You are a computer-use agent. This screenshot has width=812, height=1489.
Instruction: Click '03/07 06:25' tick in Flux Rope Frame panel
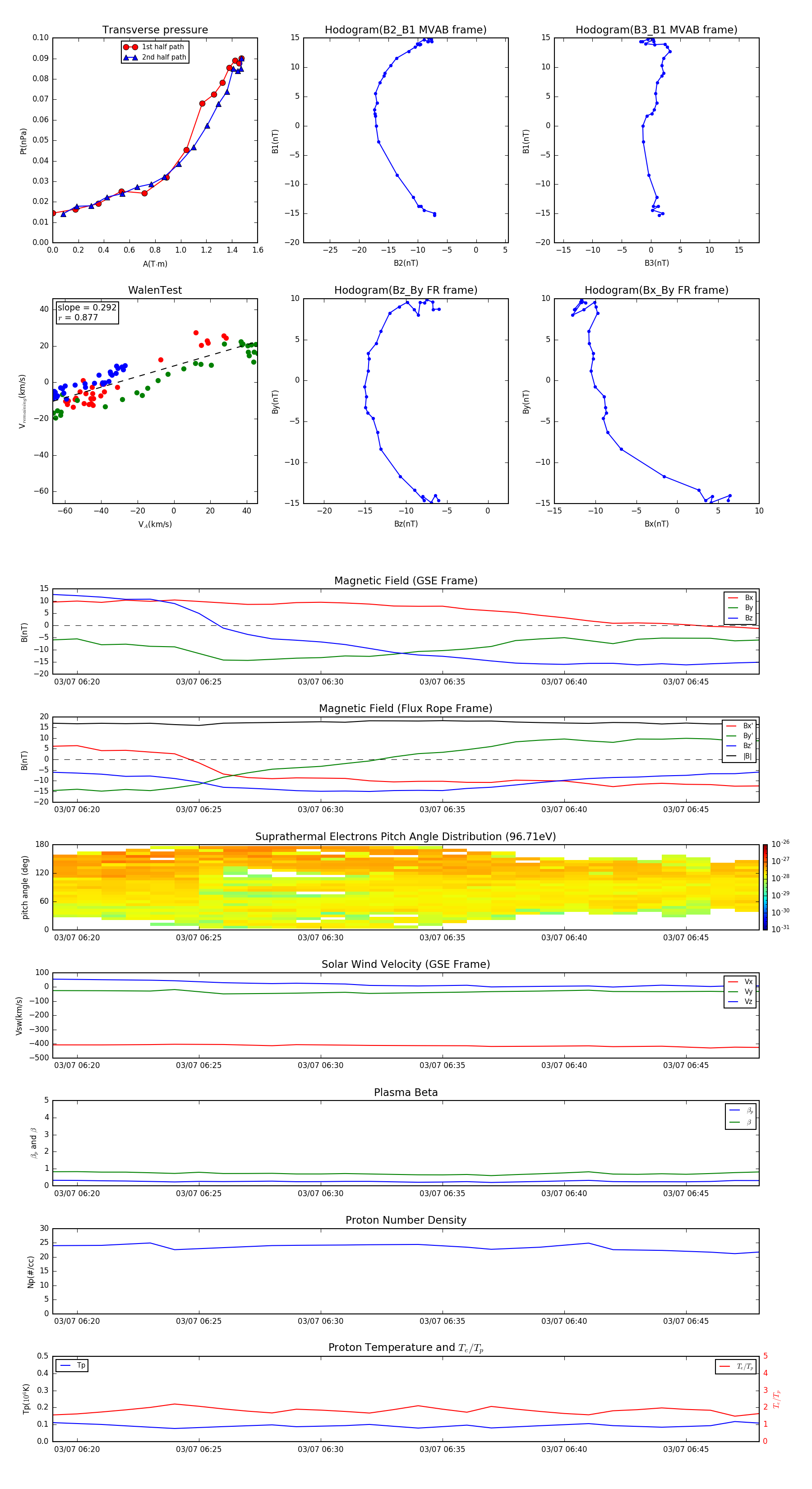(199, 810)
